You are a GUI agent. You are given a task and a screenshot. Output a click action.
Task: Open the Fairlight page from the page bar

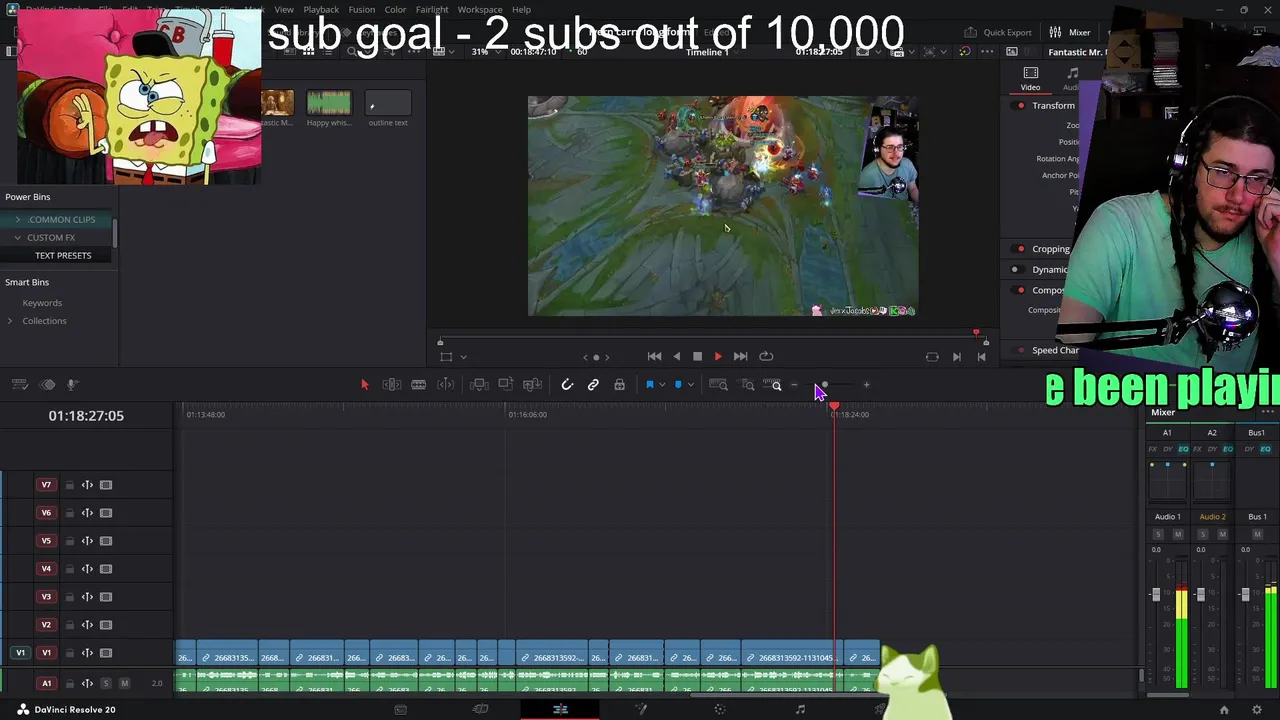click(800, 709)
